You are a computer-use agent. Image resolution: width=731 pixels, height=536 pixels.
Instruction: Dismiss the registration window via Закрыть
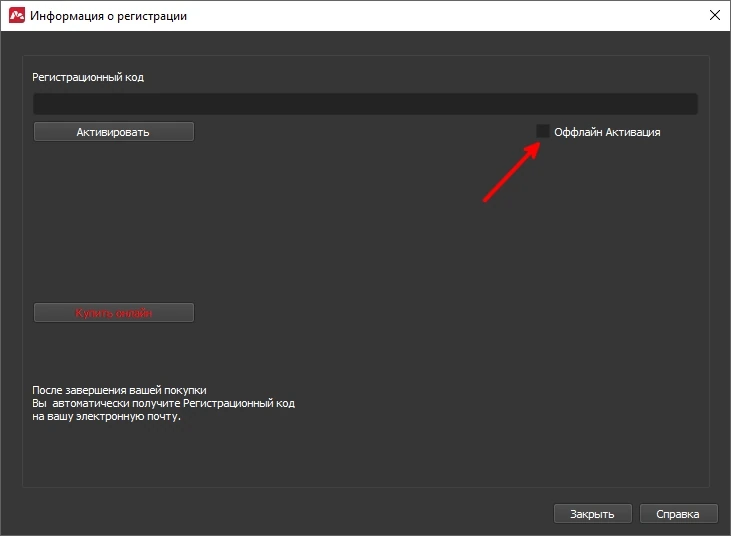point(593,514)
